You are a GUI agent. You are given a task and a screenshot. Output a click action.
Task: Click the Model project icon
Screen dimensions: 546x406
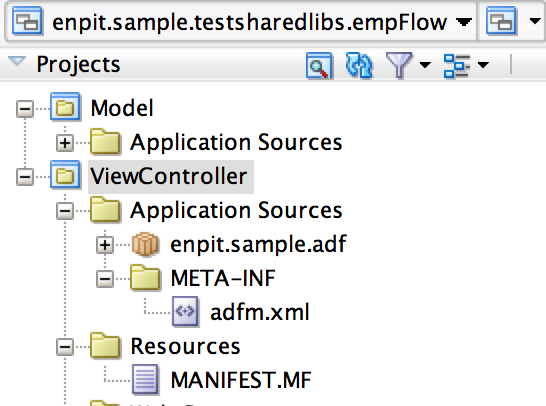[x=65, y=107]
